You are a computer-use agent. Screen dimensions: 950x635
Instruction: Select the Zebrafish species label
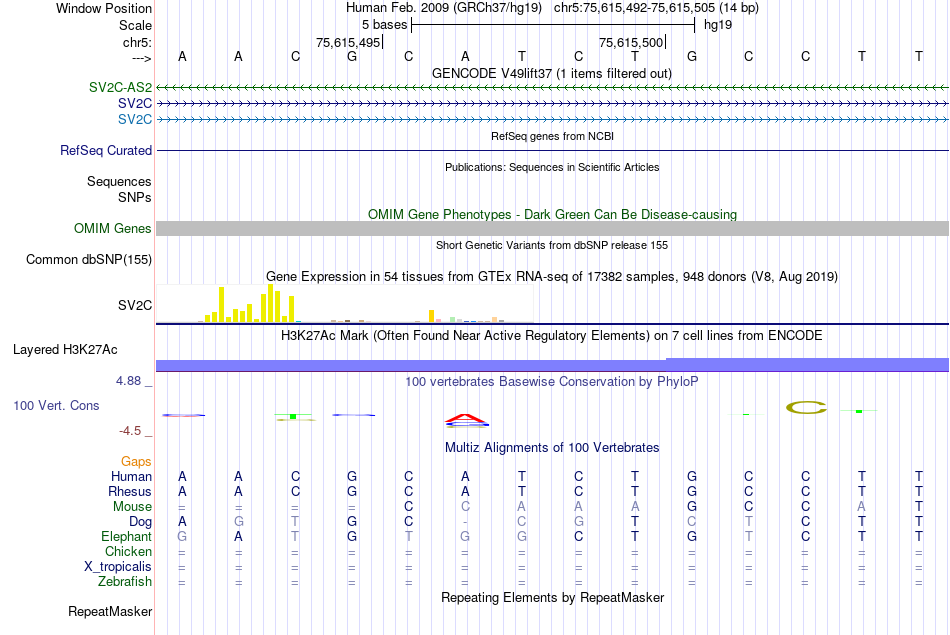(125, 581)
